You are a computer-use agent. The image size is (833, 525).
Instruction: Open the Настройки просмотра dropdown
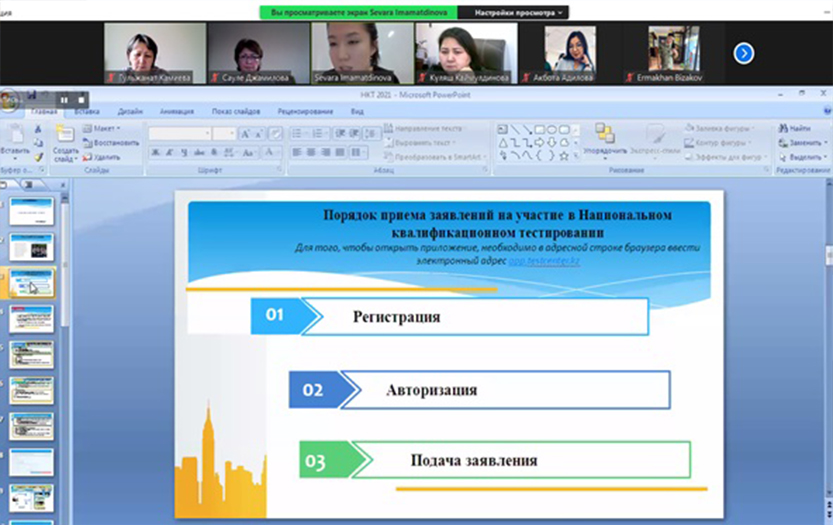pos(519,13)
